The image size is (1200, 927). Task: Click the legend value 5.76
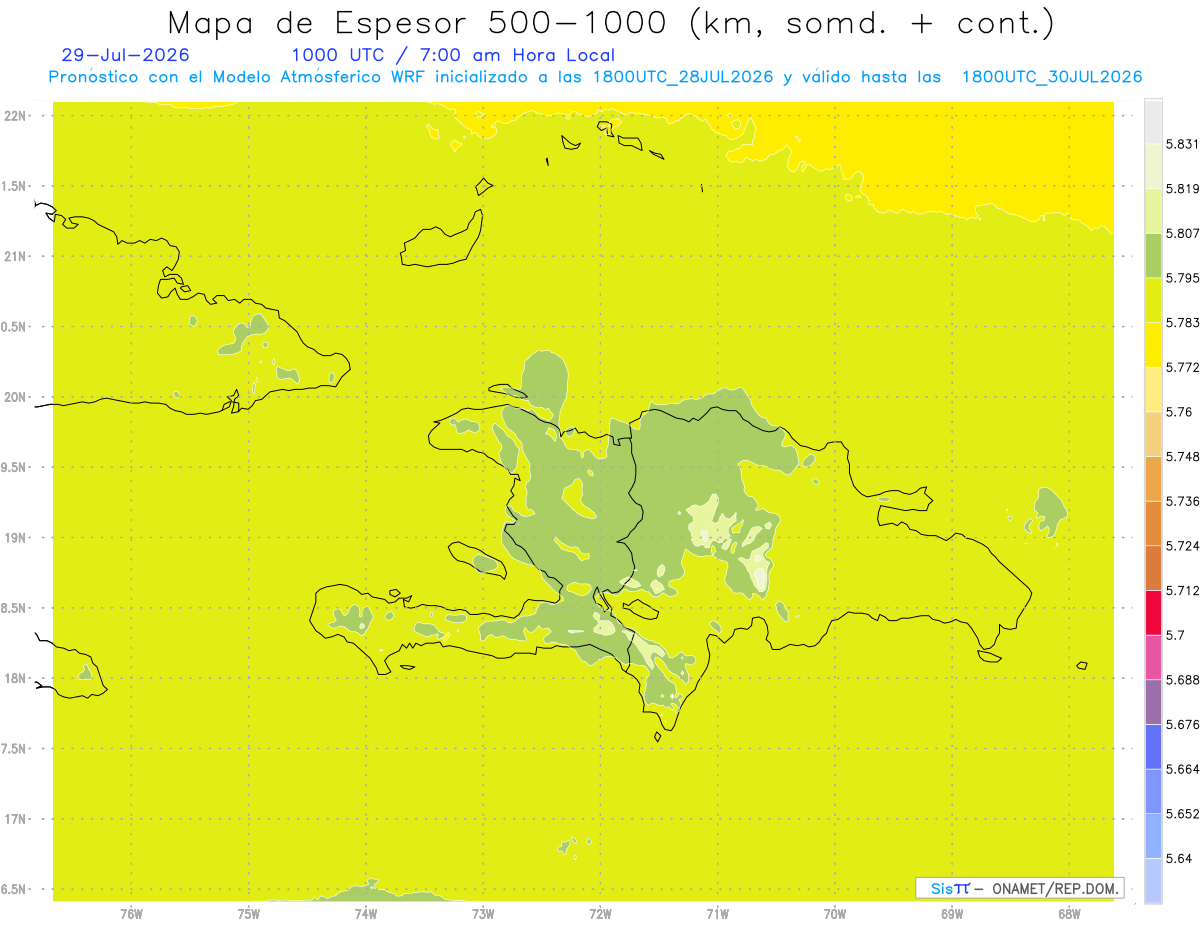pyautogui.click(x=1178, y=412)
